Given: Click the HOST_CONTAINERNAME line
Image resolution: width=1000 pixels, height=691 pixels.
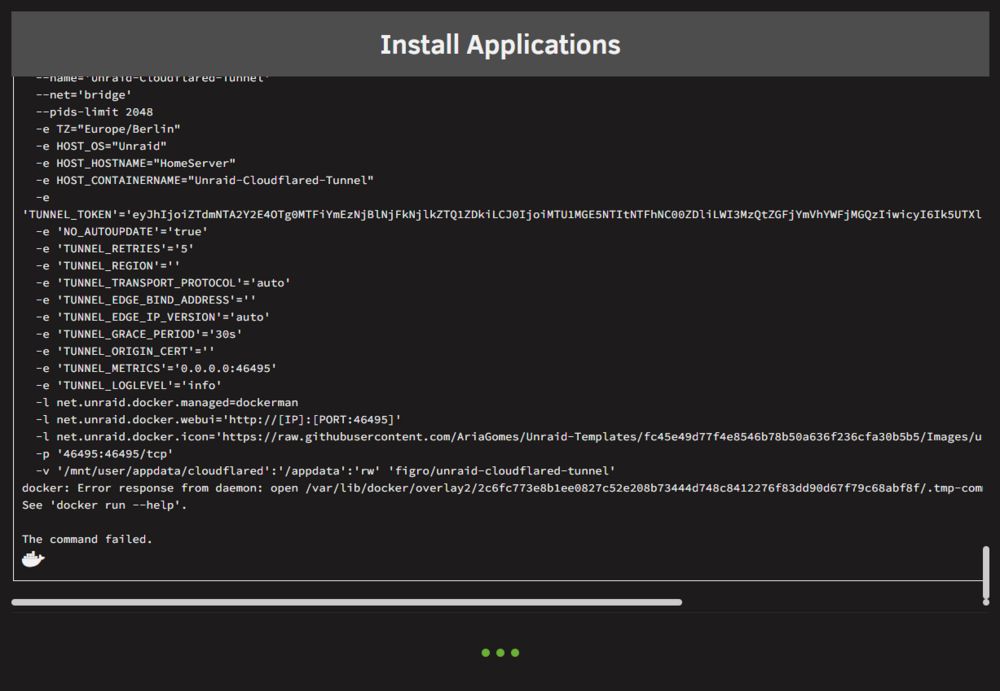Looking at the screenshot, I should (205, 181).
